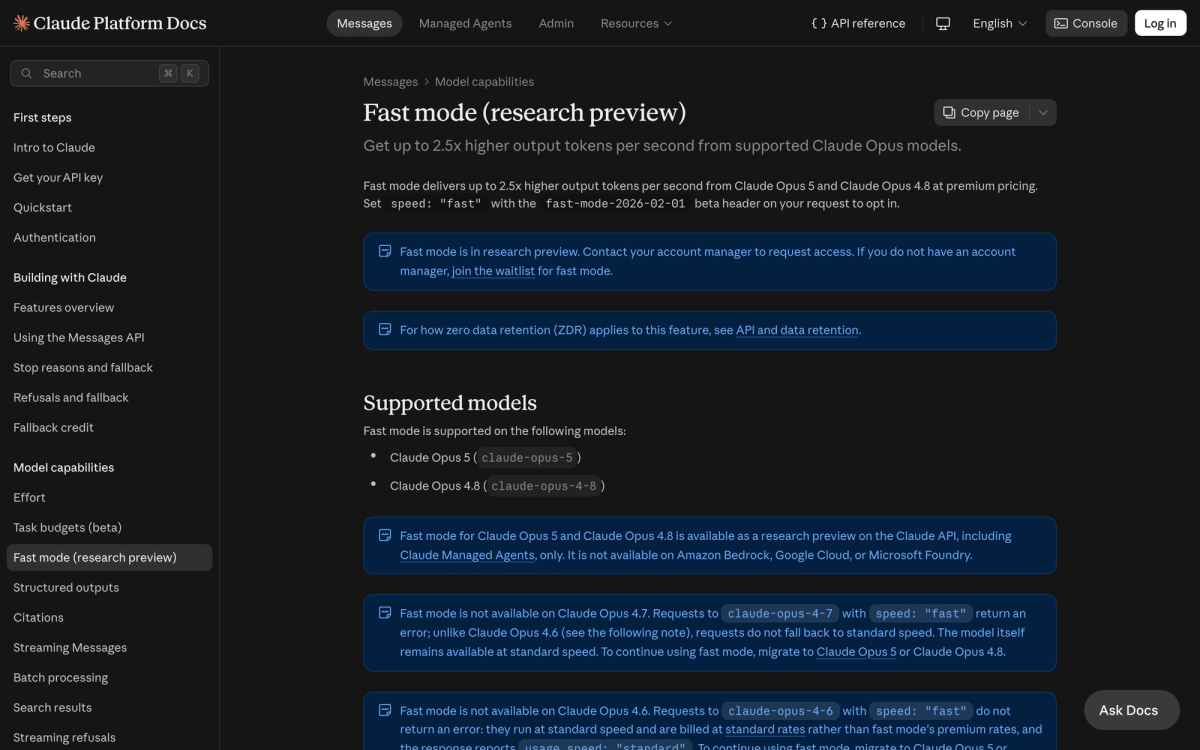The image size is (1200, 750).
Task: Open the API and data retention link
Action: (x=797, y=330)
